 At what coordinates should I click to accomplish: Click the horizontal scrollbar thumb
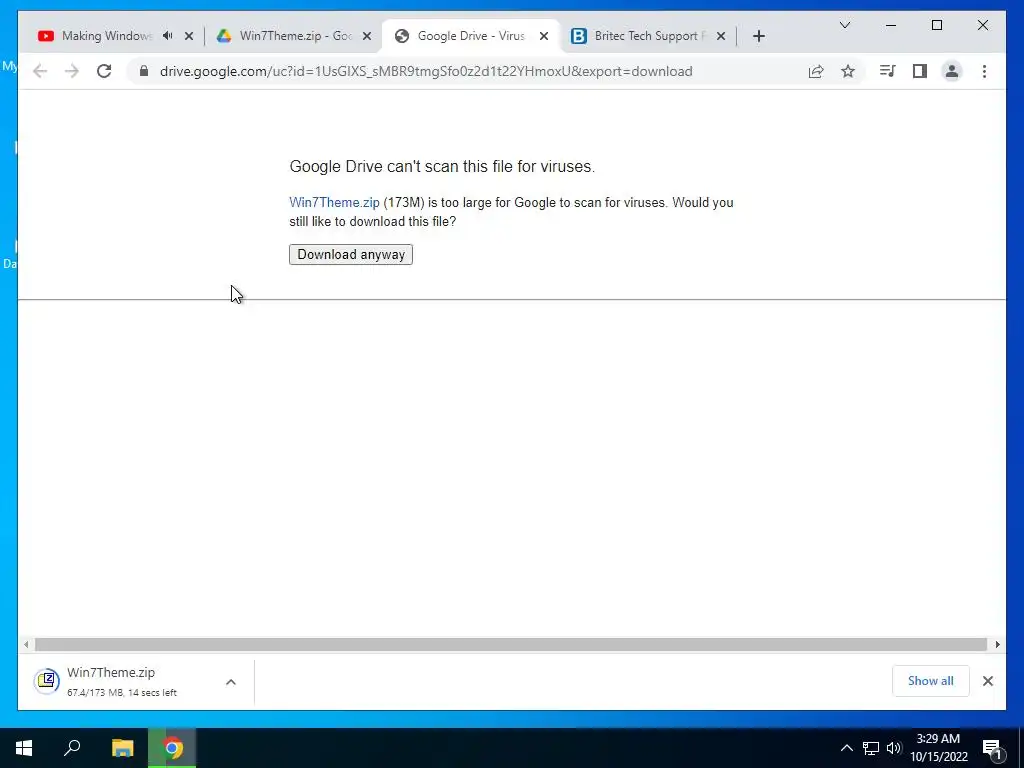pyautogui.click(x=511, y=645)
